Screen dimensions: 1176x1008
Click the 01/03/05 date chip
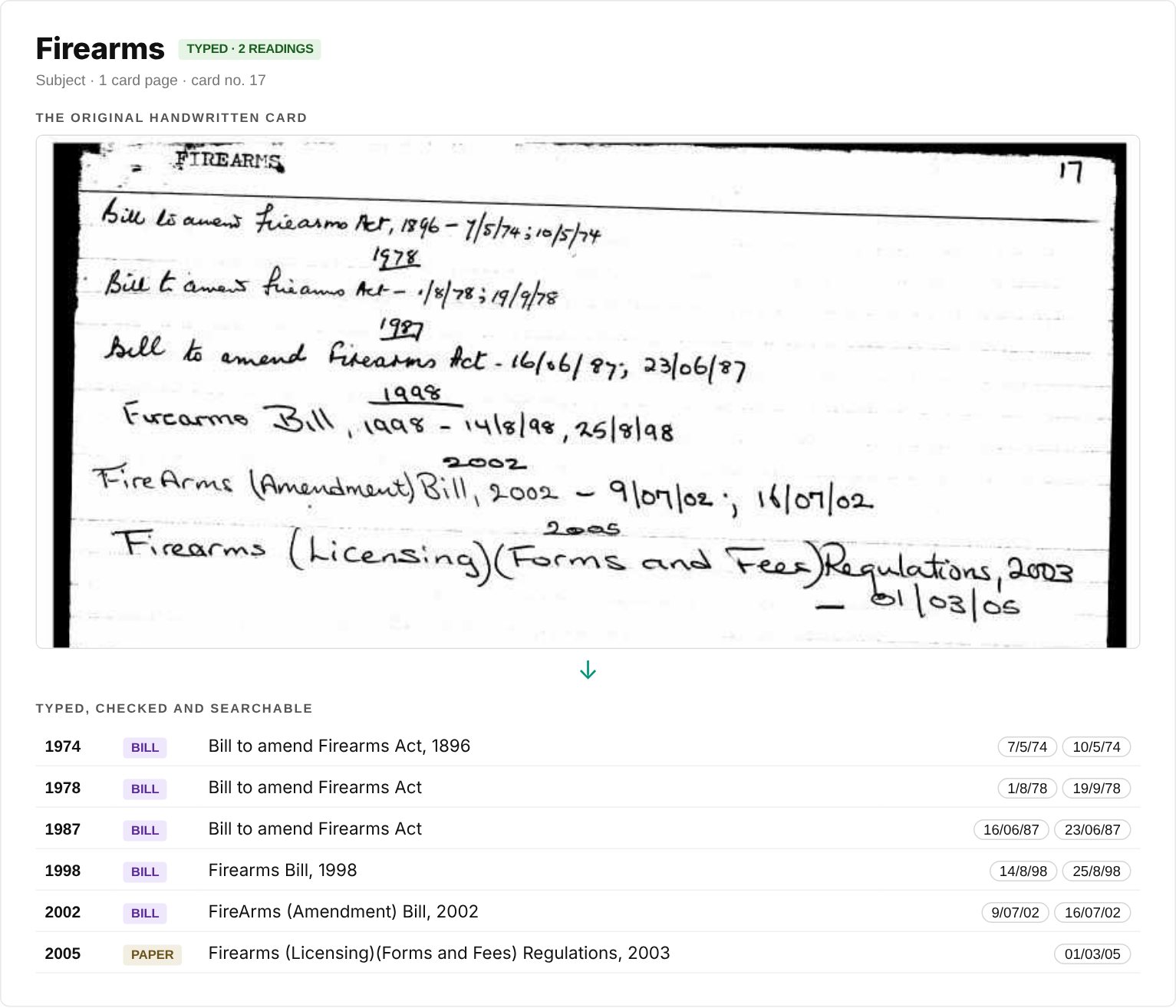pyautogui.click(x=1092, y=954)
